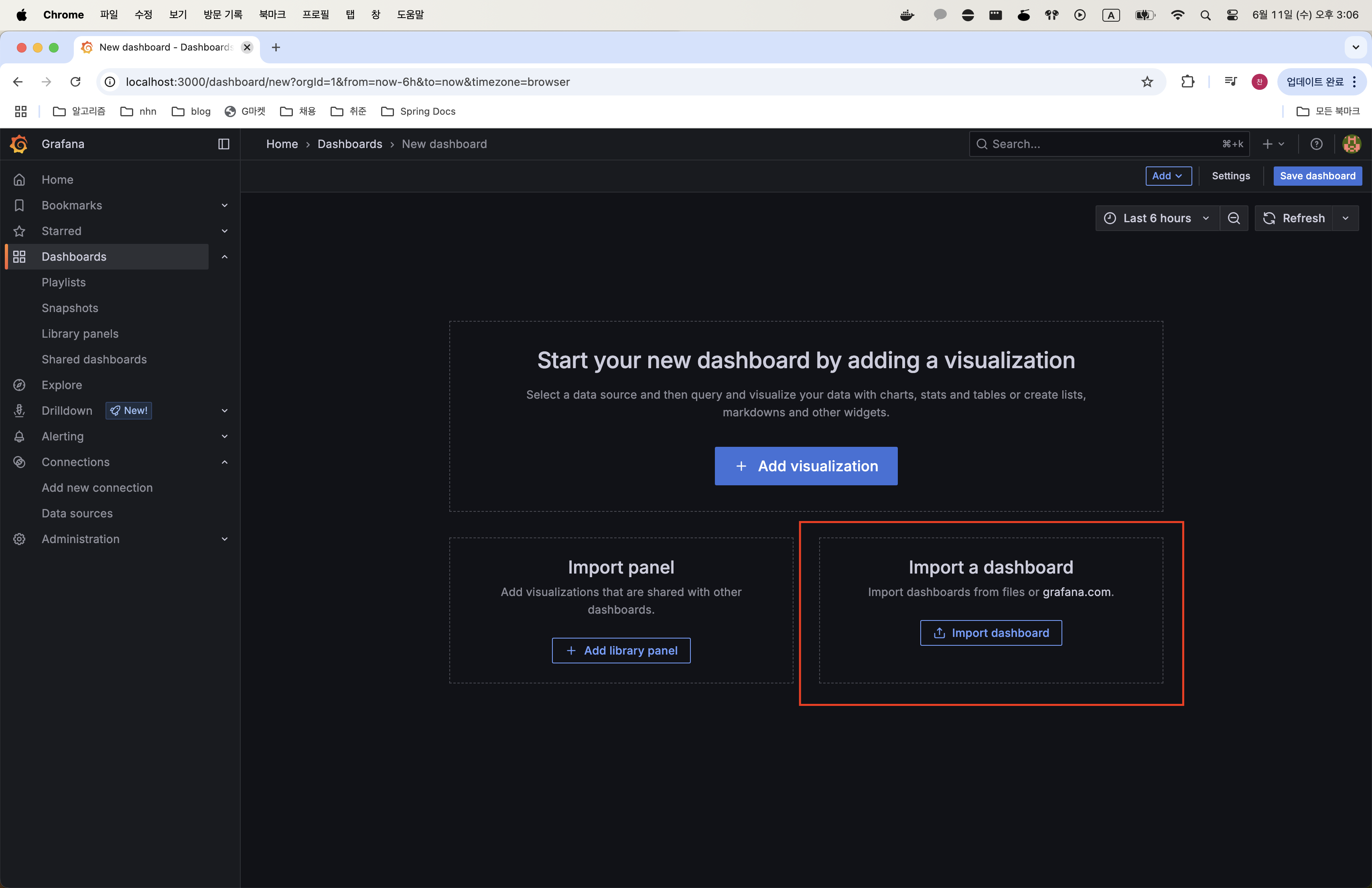Expand the Bookmarks sidebar section
The width and height of the screenshot is (1372, 888).
[225, 206]
